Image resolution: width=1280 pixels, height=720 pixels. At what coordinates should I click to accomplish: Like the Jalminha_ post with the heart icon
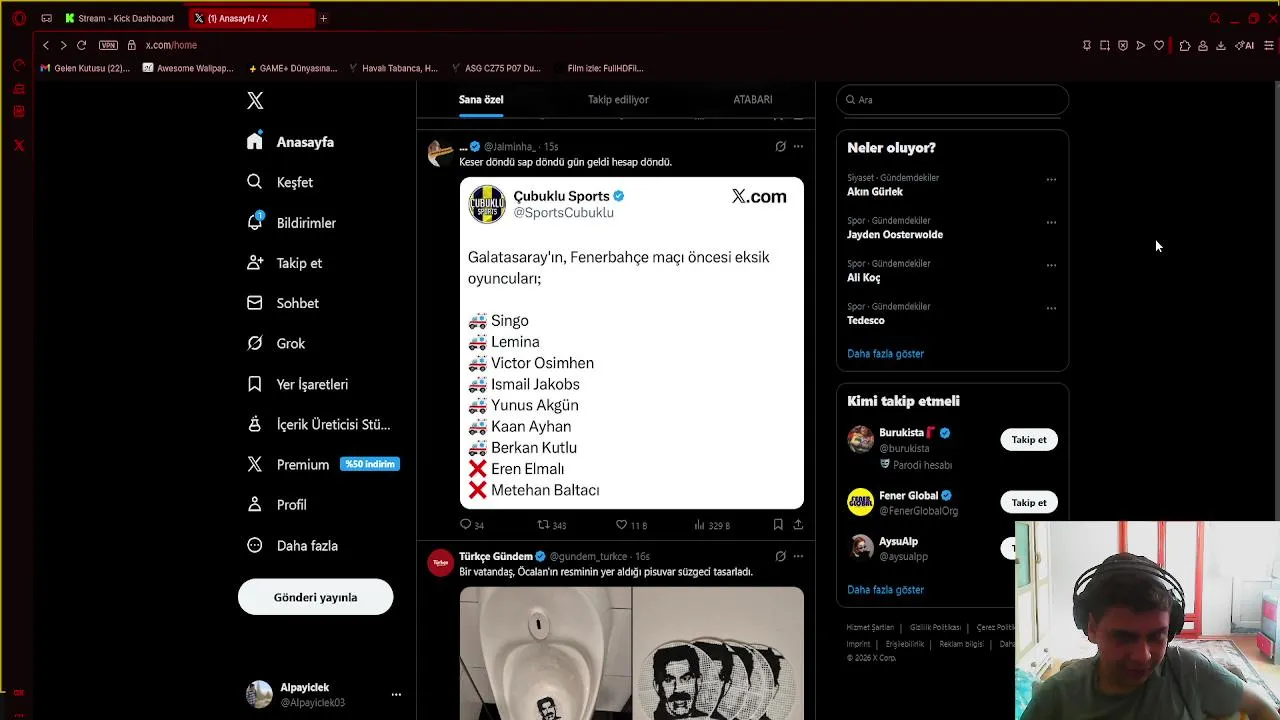point(621,524)
